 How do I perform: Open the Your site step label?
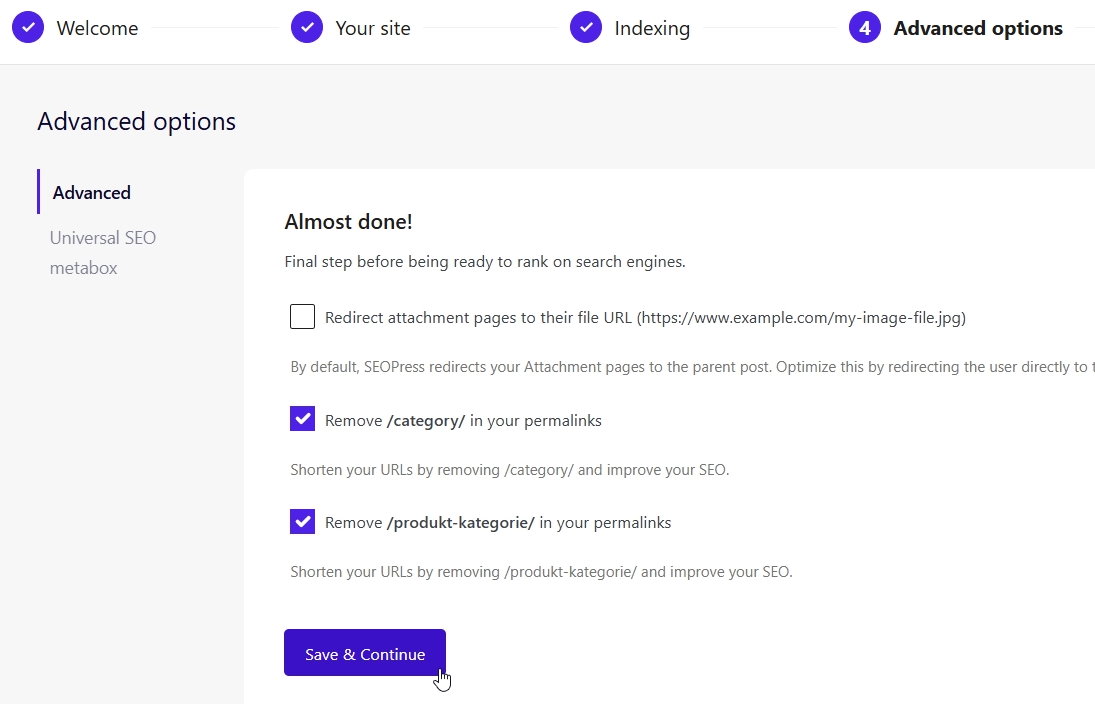pos(373,28)
